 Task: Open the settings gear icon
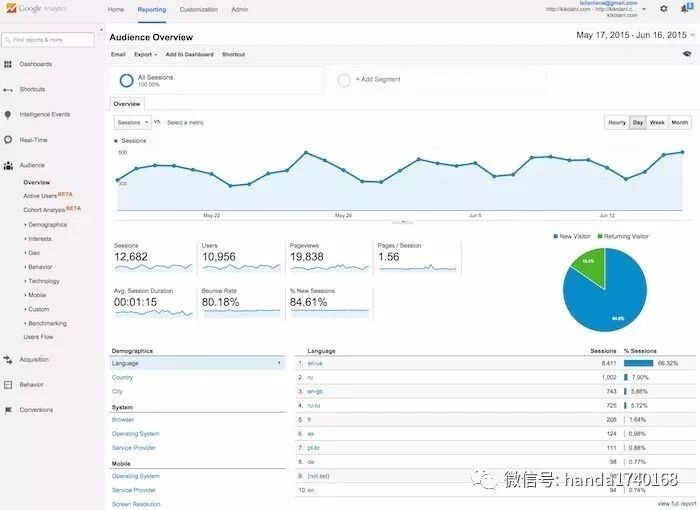click(x=664, y=8)
